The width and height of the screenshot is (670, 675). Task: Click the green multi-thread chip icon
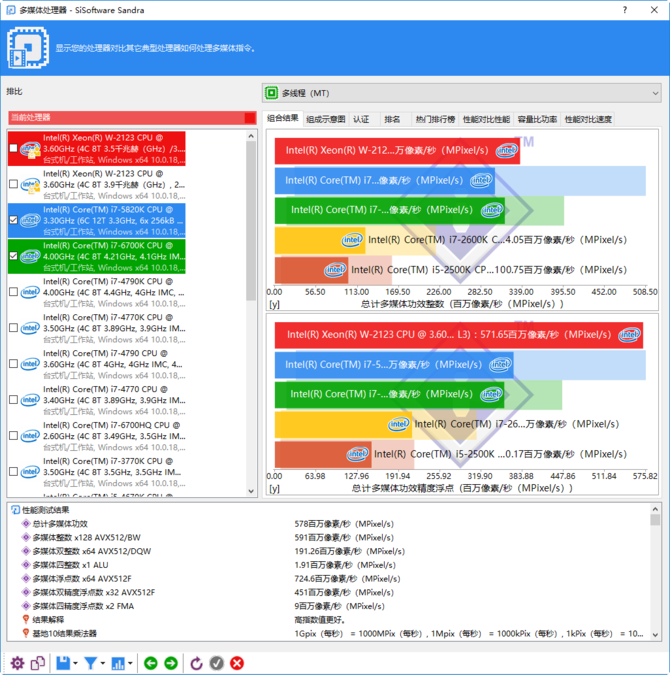point(271,93)
